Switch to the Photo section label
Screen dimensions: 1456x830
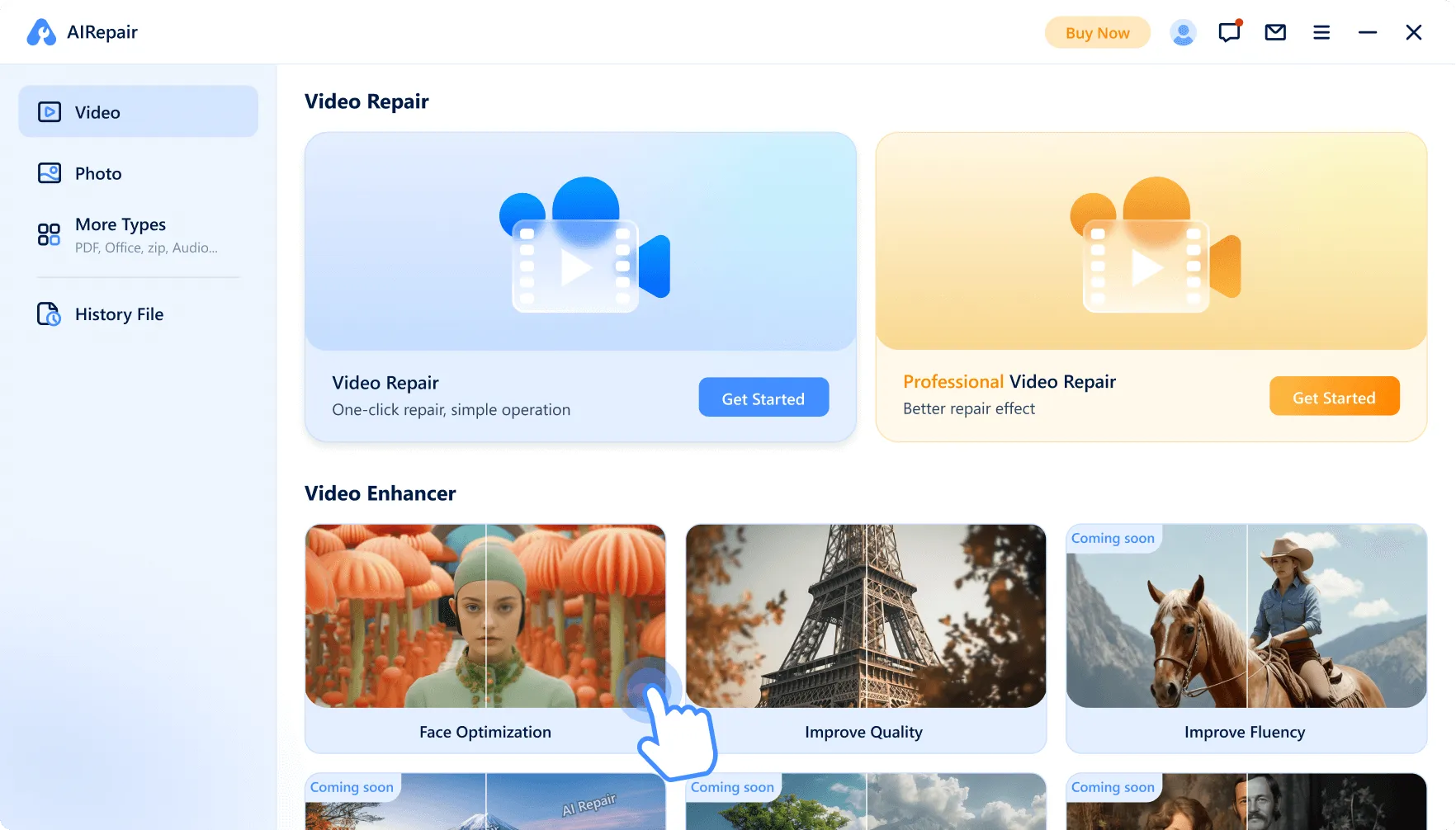point(98,173)
